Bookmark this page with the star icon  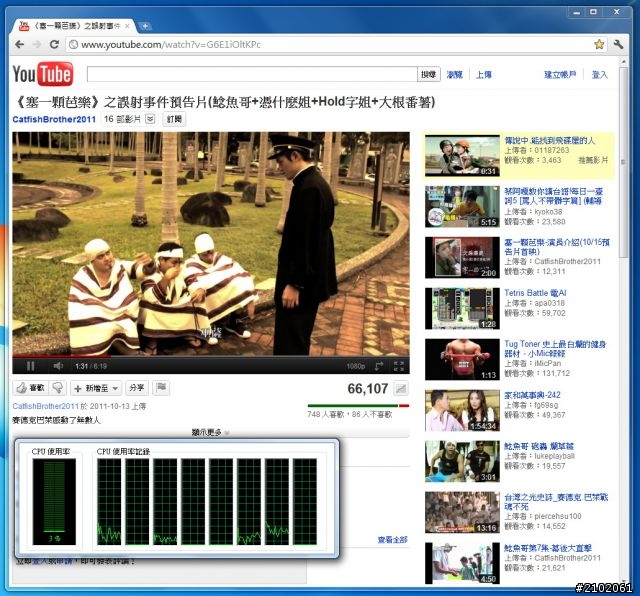pos(599,44)
